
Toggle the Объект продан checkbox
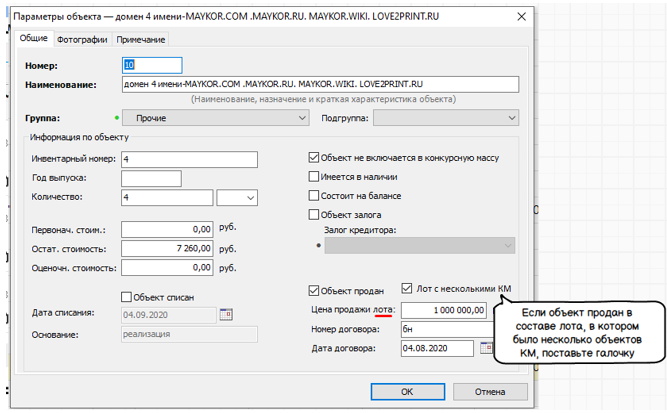click(314, 291)
